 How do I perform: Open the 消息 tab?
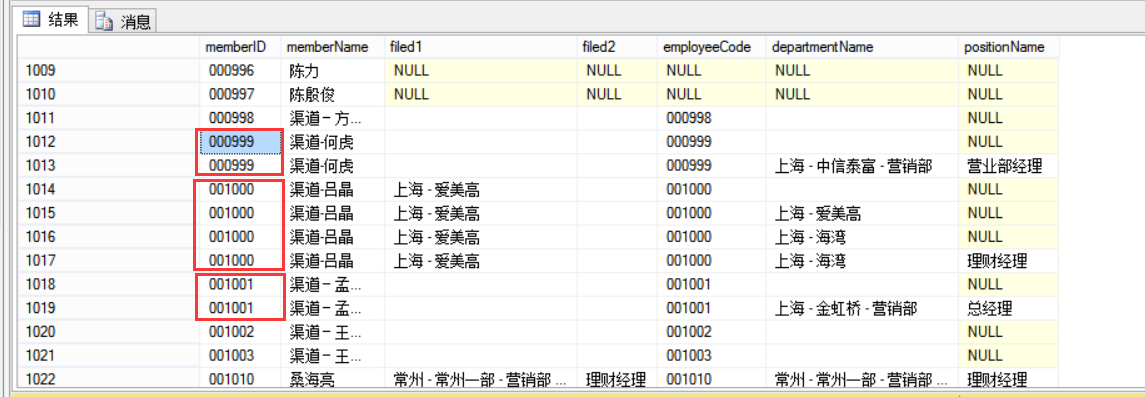(x=123, y=21)
